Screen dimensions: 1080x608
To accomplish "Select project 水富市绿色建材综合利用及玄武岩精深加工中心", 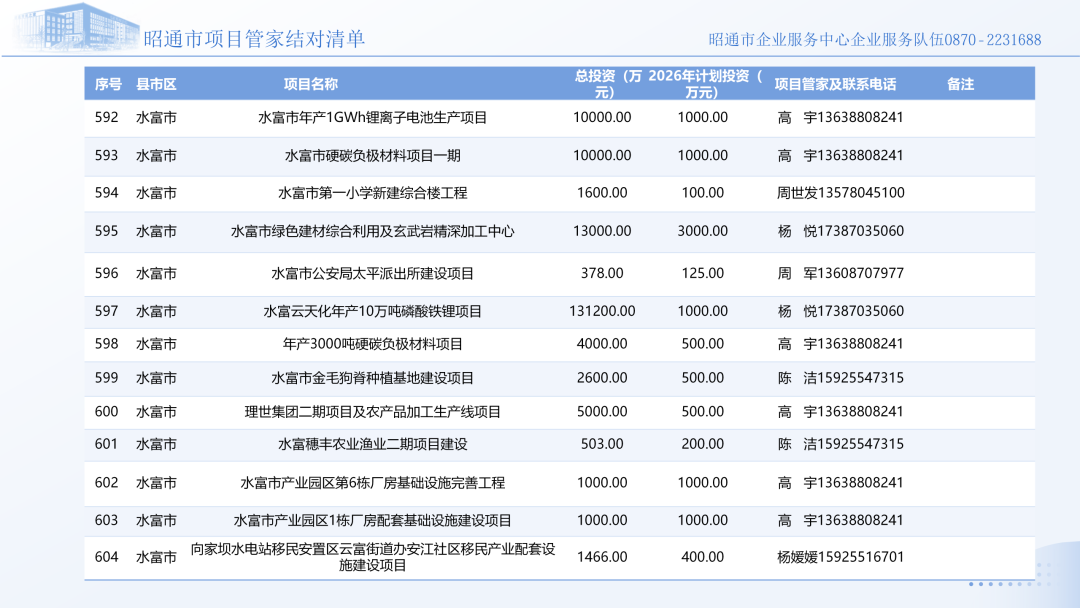I will tap(373, 231).
